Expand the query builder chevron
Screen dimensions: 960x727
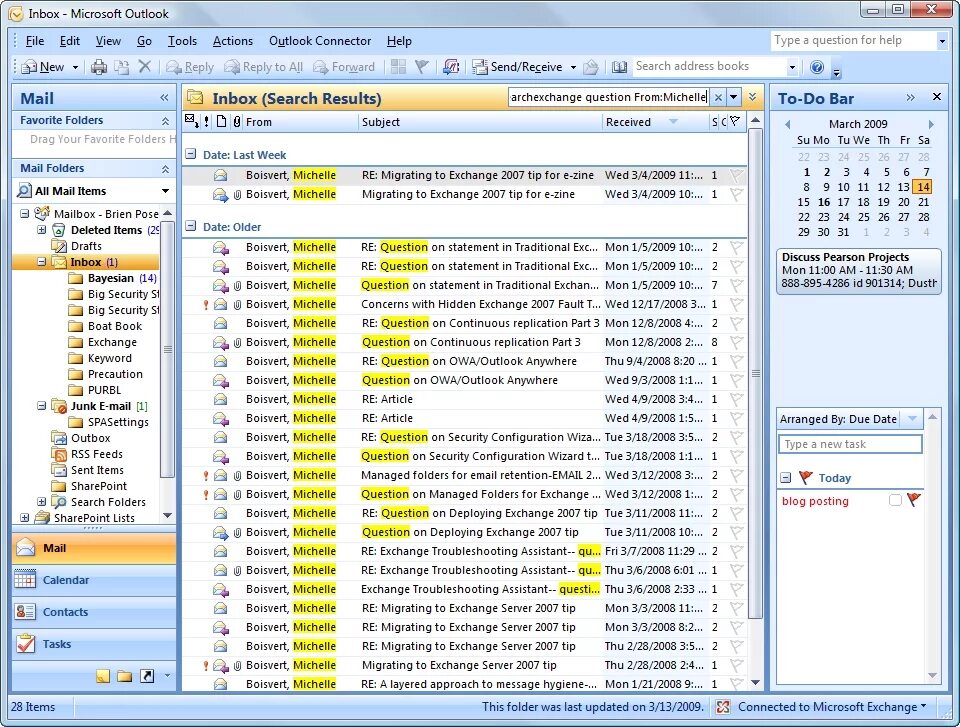pyautogui.click(x=752, y=97)
